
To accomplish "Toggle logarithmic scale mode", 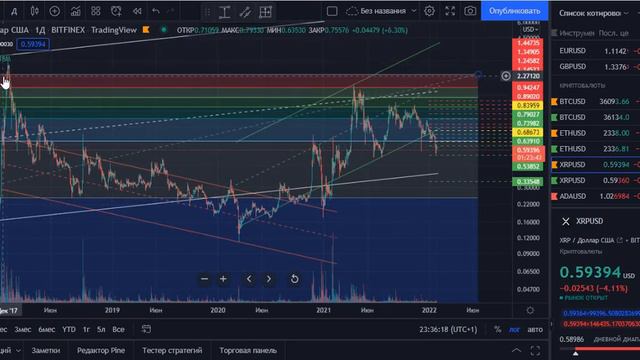I will [x=514, y=329].
